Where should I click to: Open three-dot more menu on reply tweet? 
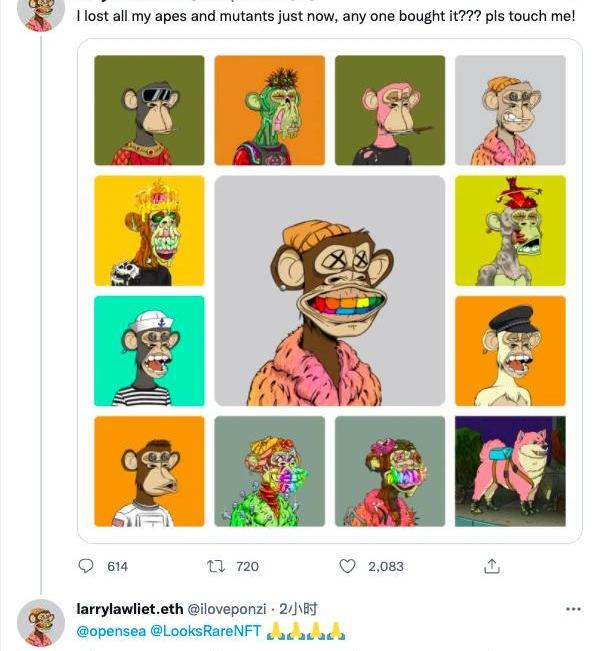click(x=573, y=609)
